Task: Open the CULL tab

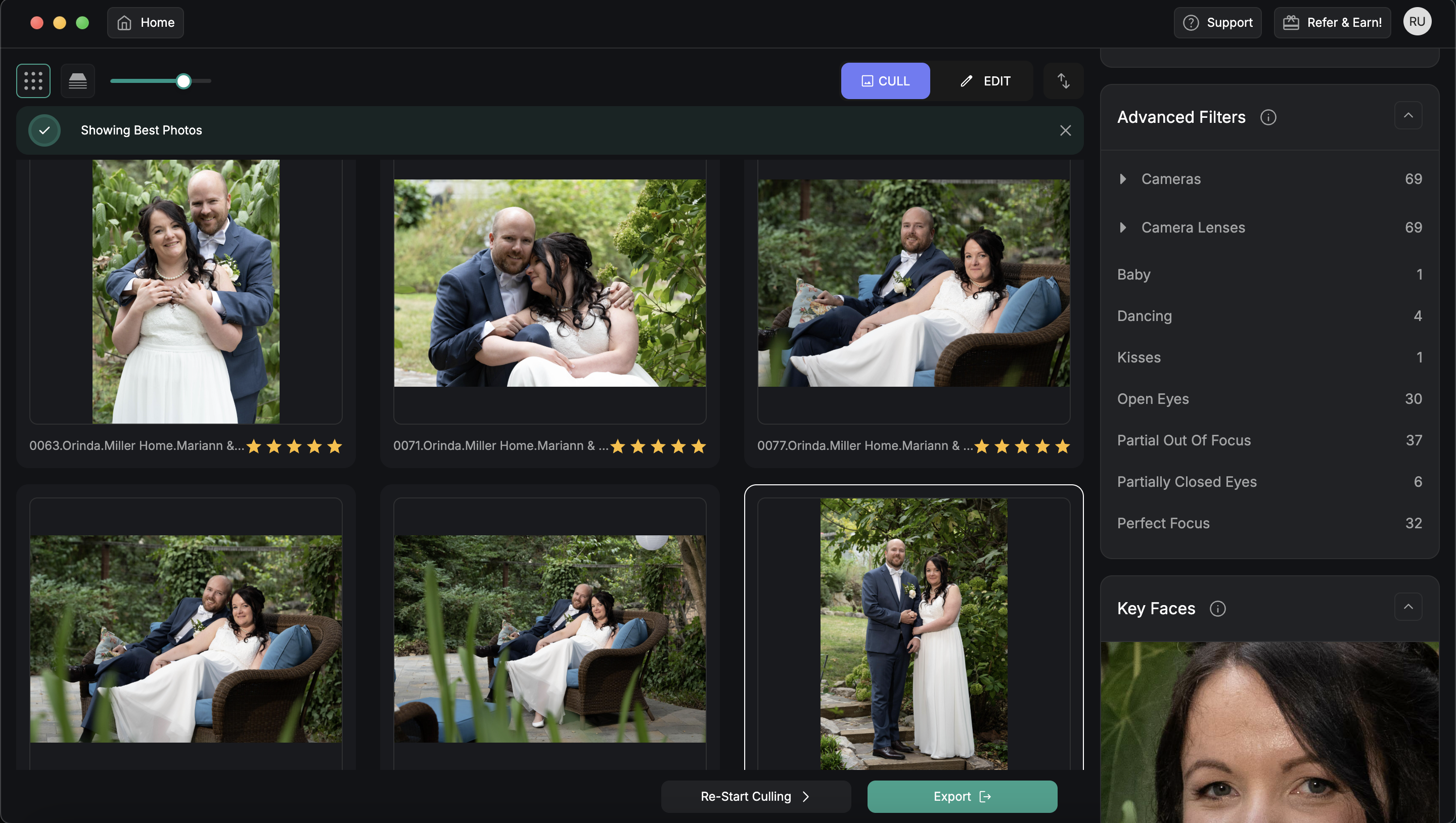Action: click(x=885, y=81)
